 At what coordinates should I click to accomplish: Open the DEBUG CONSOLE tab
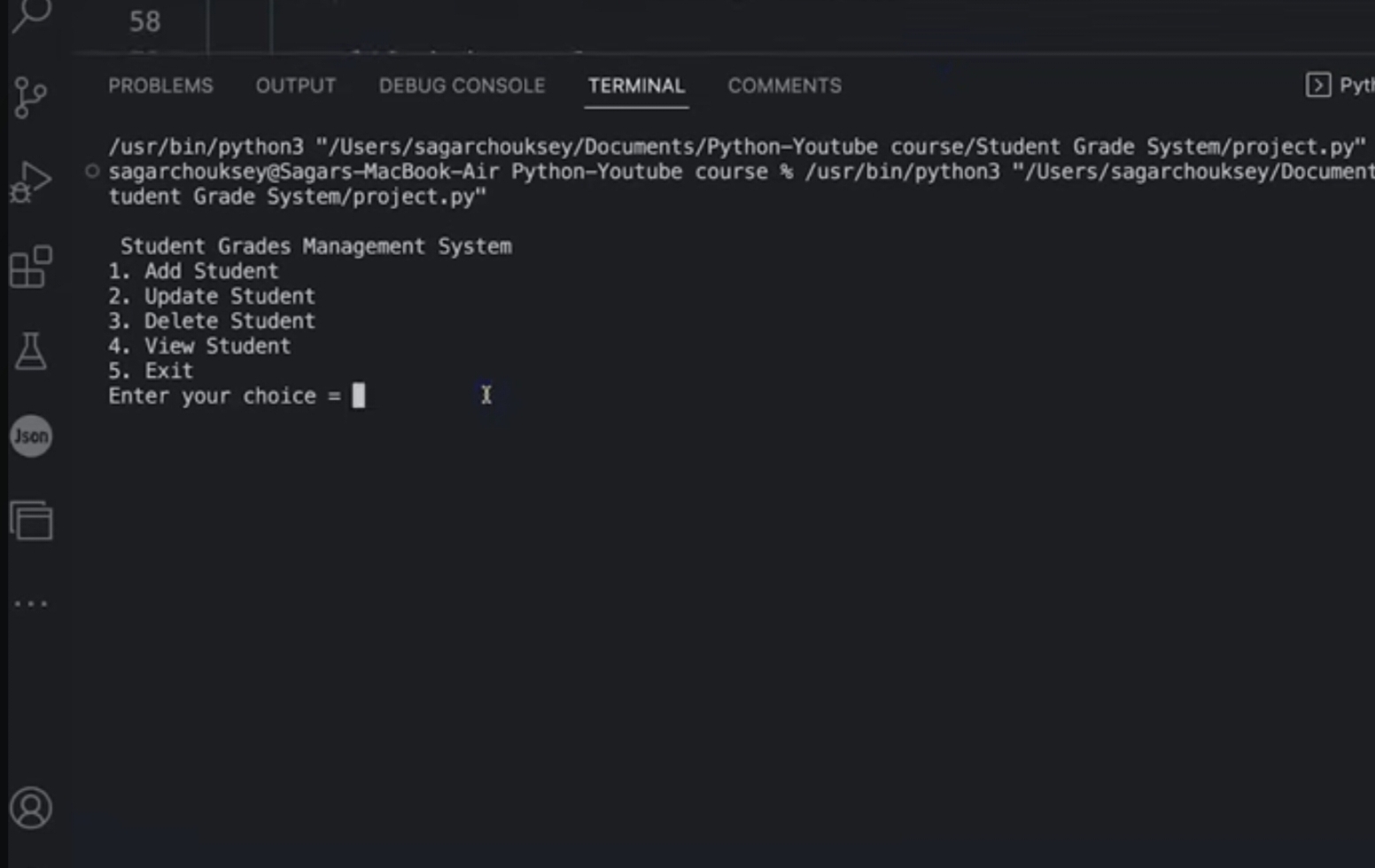[x=462, y=85]
